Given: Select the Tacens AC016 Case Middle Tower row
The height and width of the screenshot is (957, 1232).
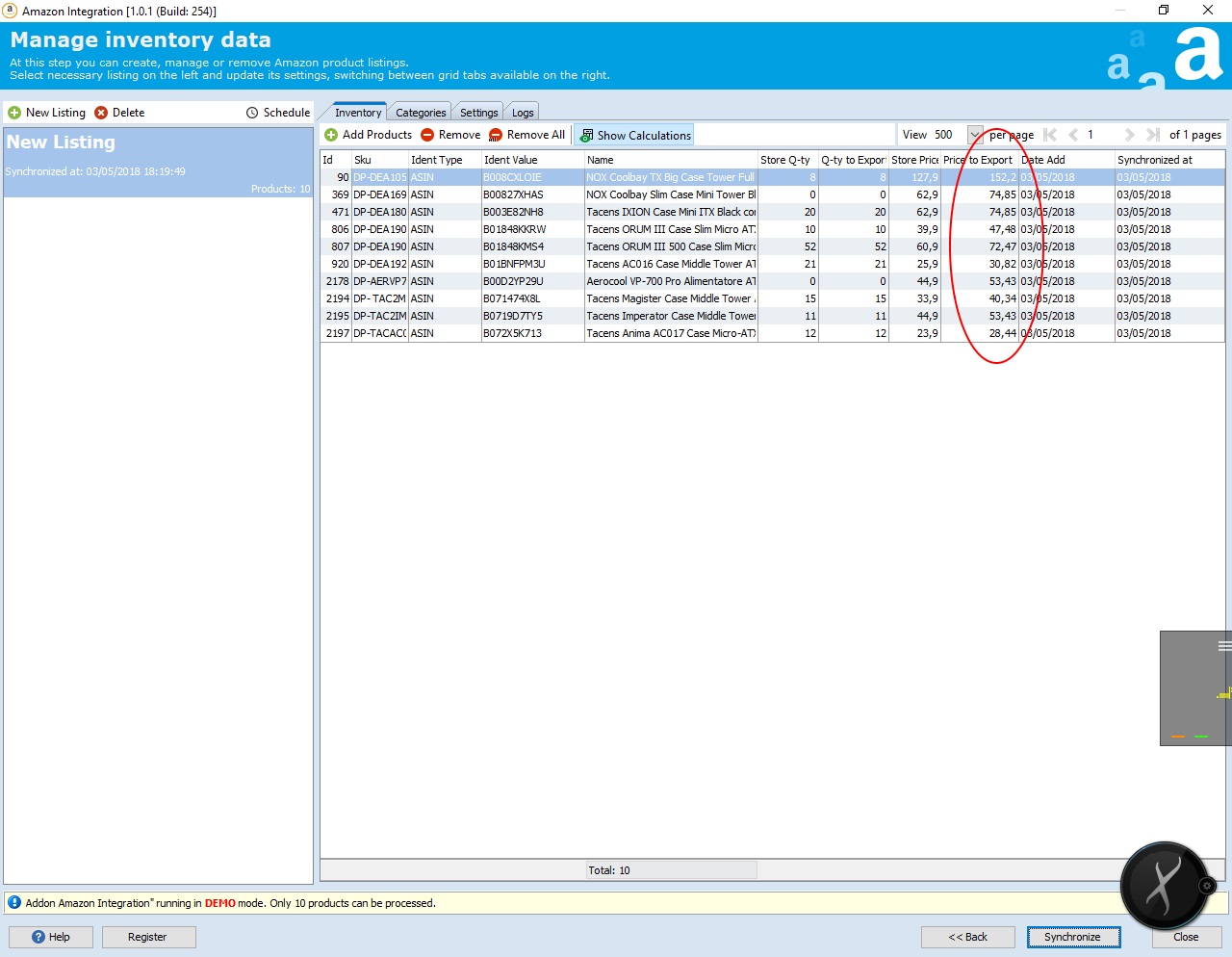Looking at the screenshot, I should point(772,264).
